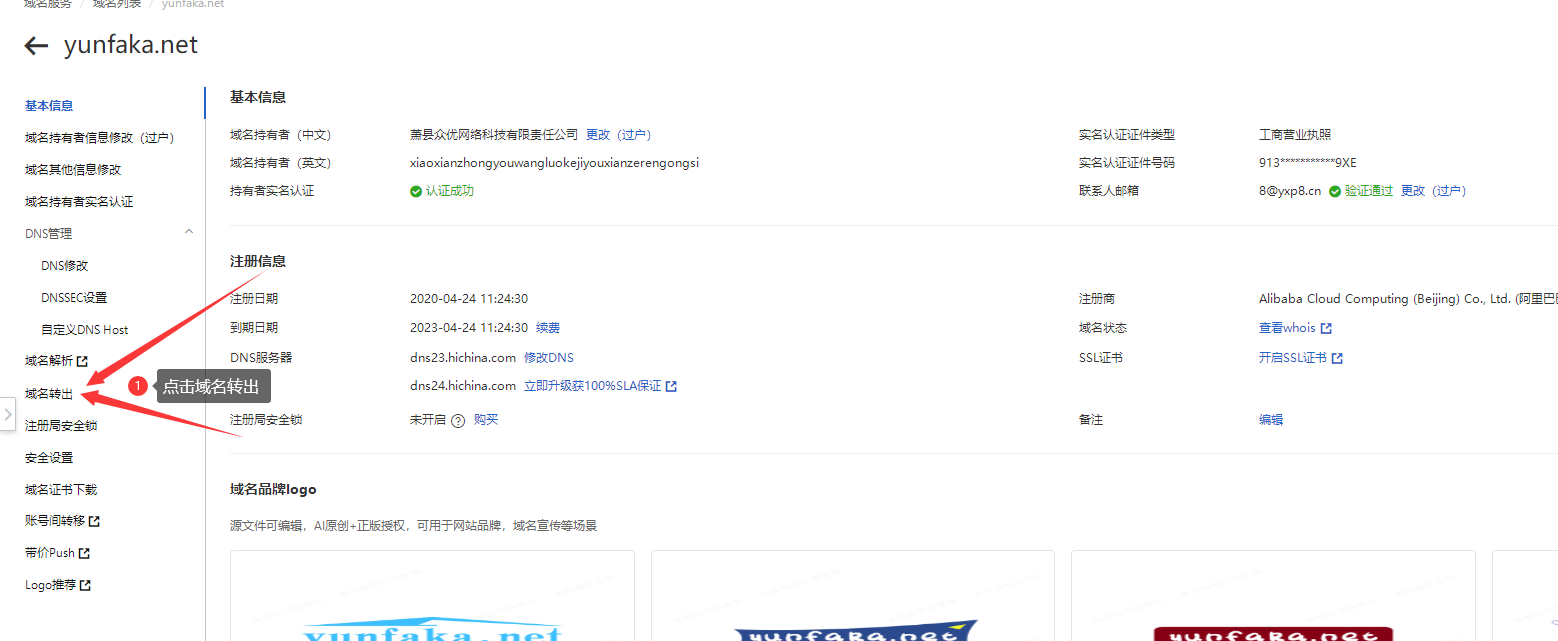Screen dimensions: 1558x641
Task: Click external link icon after 立即升级获100%SLA保证
Action: 671,386
